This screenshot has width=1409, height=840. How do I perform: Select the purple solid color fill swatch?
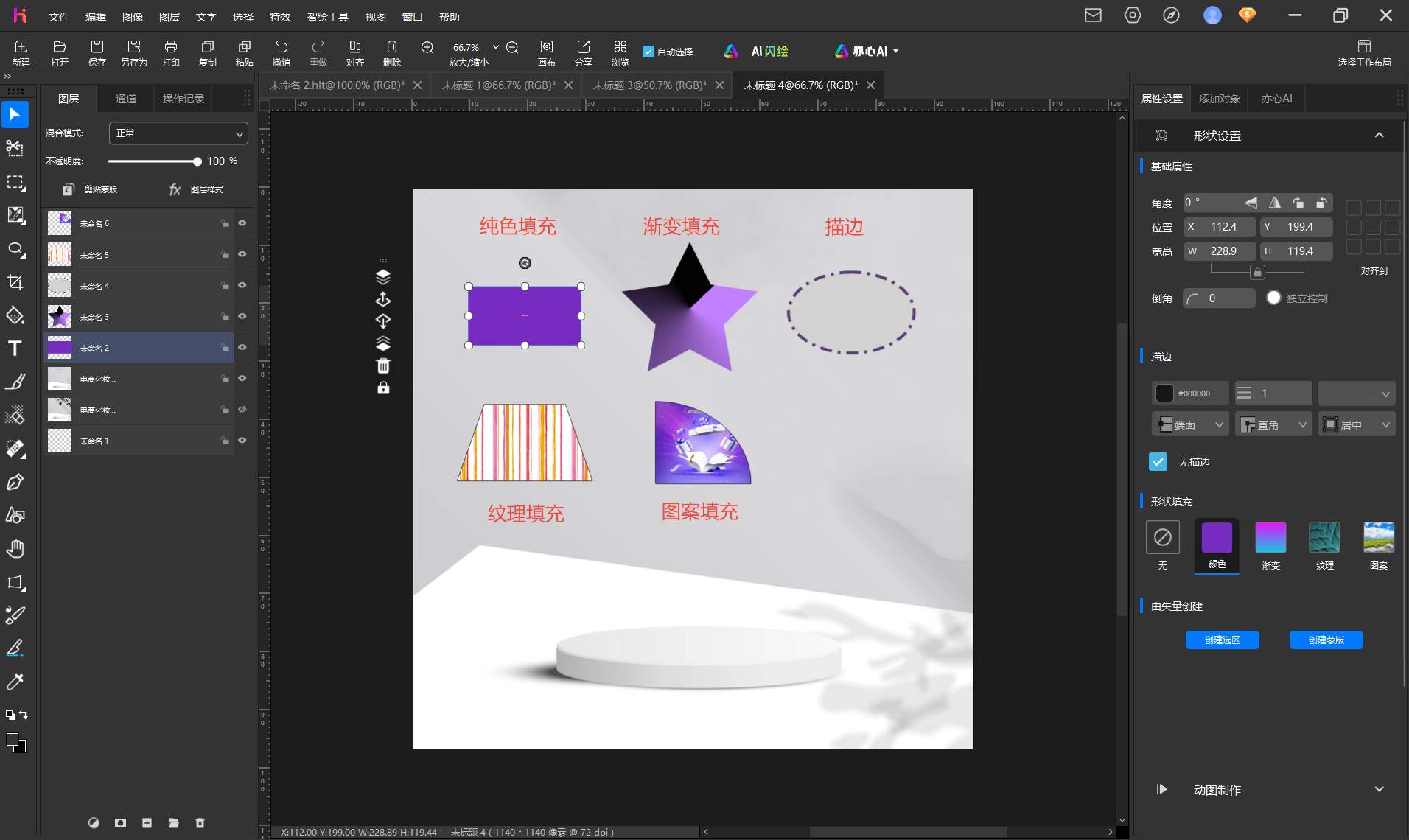pyautogui.click(x=1217, y=538)
